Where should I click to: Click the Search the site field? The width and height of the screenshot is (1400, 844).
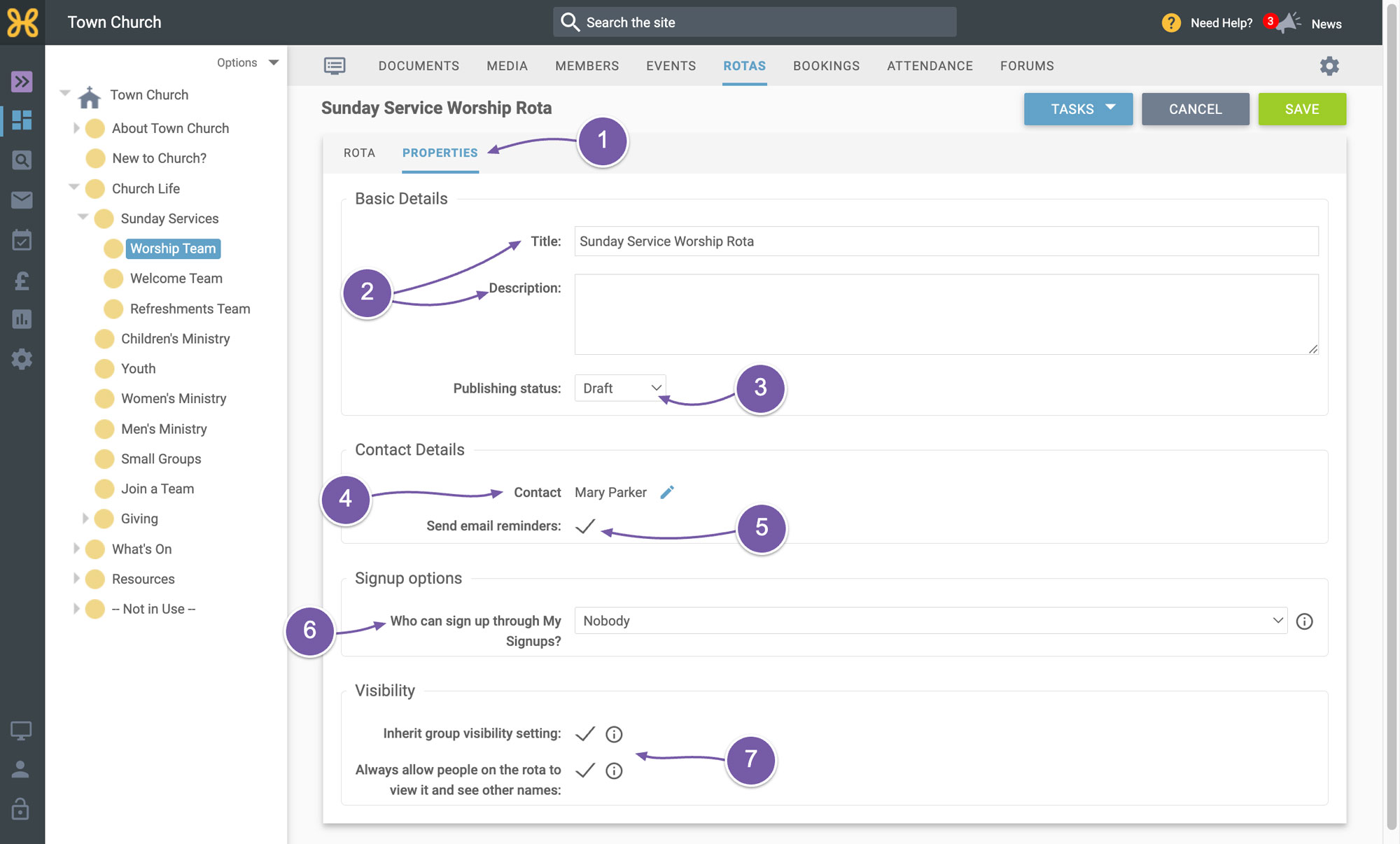tap(755, 22)
